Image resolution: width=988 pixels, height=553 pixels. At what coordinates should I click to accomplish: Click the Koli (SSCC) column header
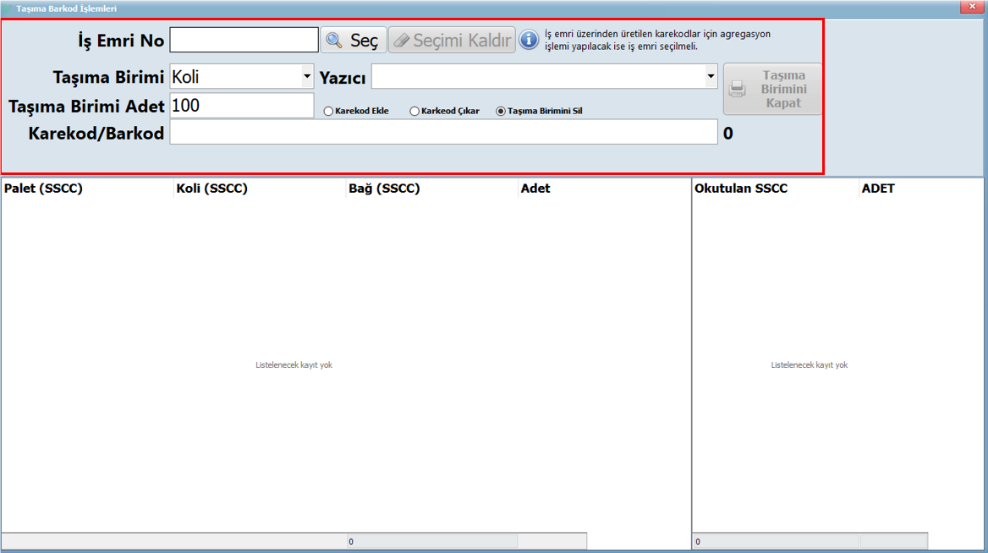[212, 188]
